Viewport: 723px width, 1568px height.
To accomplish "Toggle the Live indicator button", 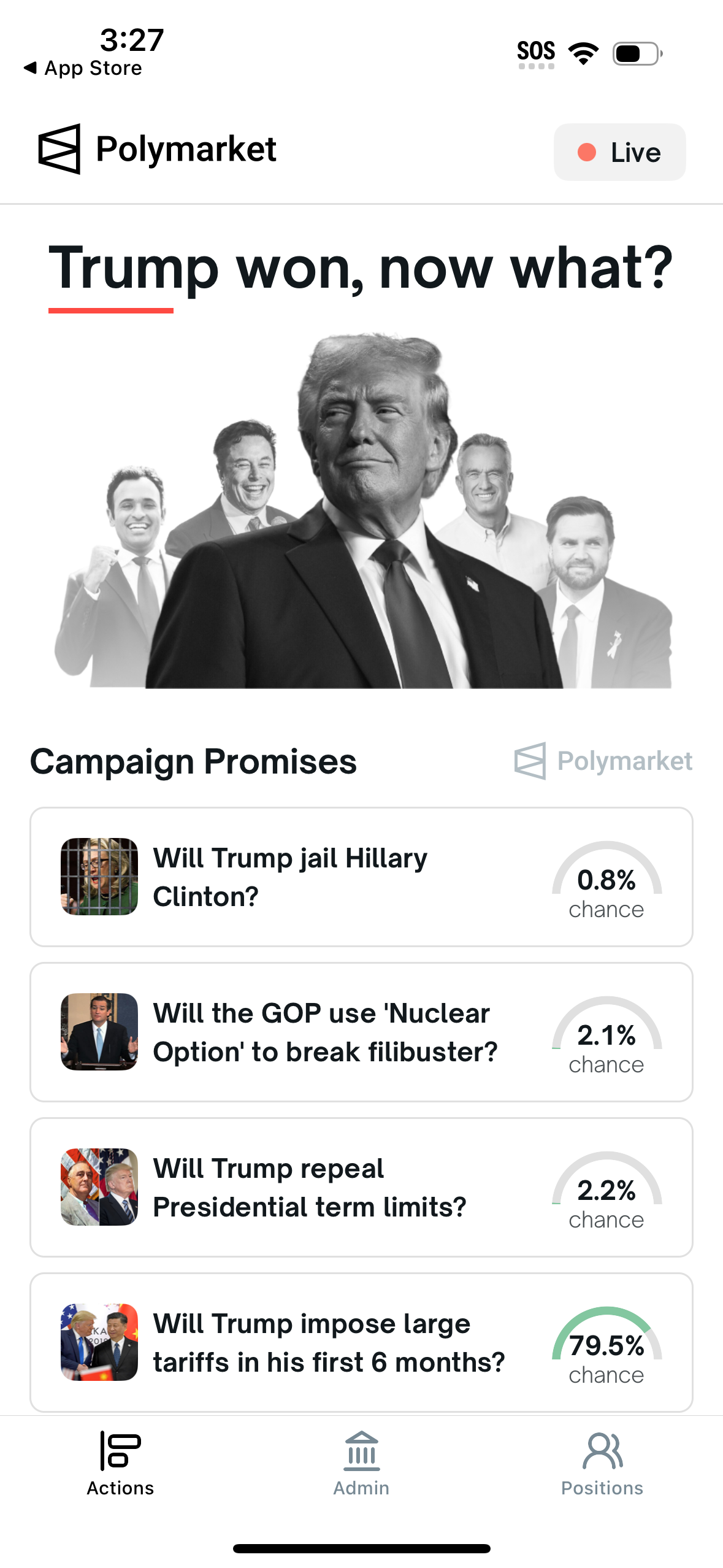I will tap(619, 152).
